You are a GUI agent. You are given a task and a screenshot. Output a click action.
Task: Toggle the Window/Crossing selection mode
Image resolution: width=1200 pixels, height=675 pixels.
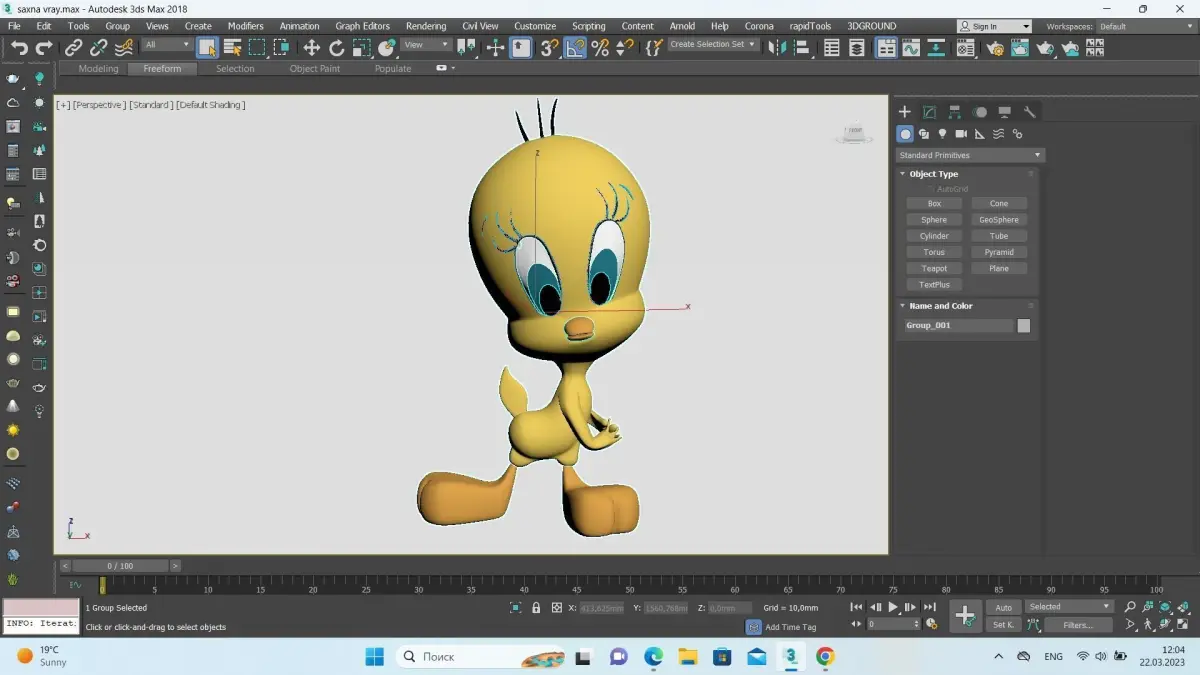pos(282,47)
